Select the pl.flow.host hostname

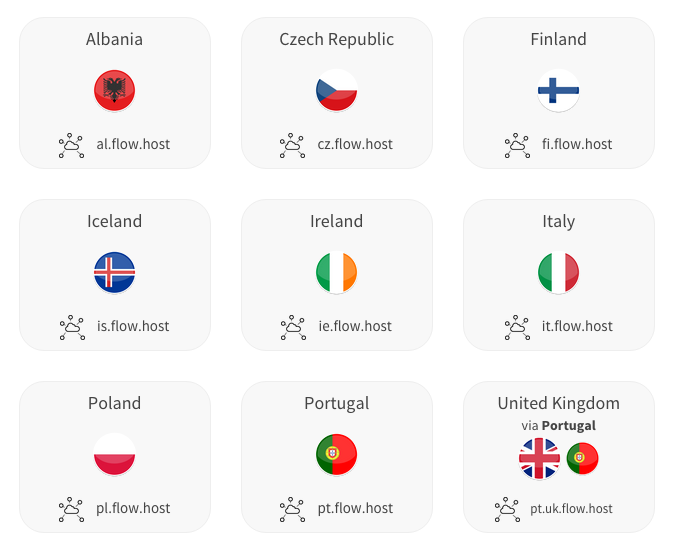[133, 508]
